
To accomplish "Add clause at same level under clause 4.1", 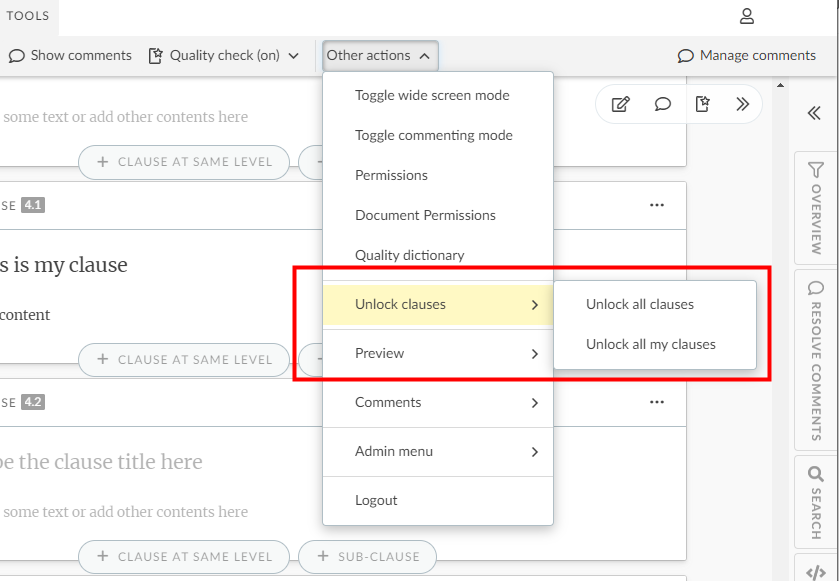I will tap(184, 360).
